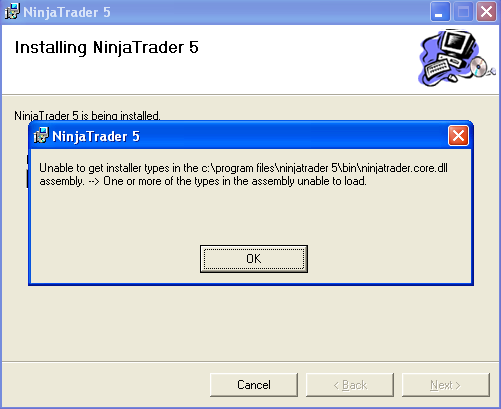Confirm the error with the OK button
Viewport: 501px width, 409px height.
[x=254, y=259]
